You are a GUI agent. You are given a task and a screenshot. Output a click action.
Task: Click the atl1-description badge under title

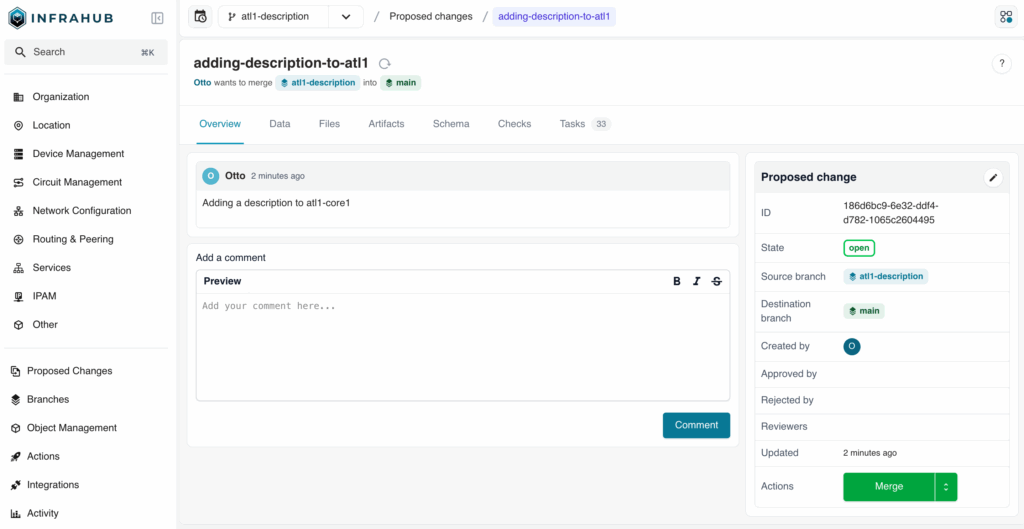(x=317, y=84)
